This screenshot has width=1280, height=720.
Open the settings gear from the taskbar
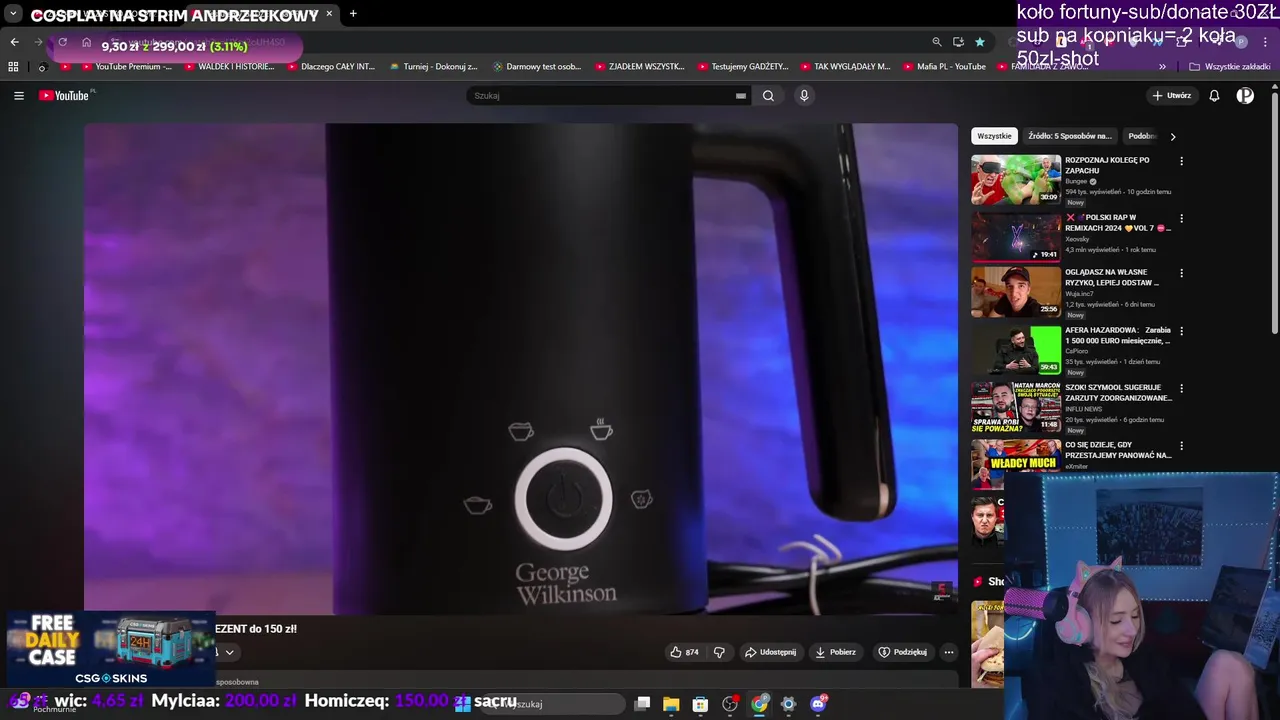coord(788,704)
